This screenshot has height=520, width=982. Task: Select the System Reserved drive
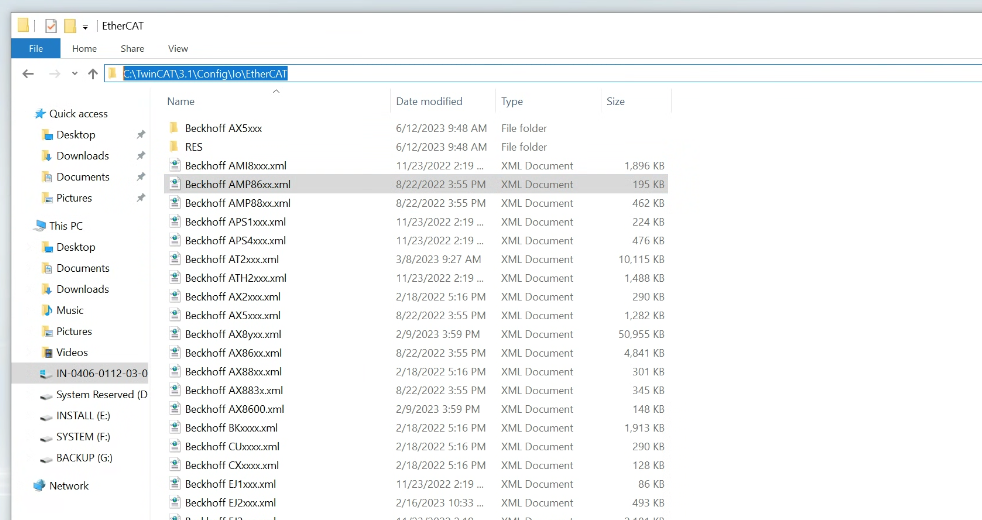[93, 394]
